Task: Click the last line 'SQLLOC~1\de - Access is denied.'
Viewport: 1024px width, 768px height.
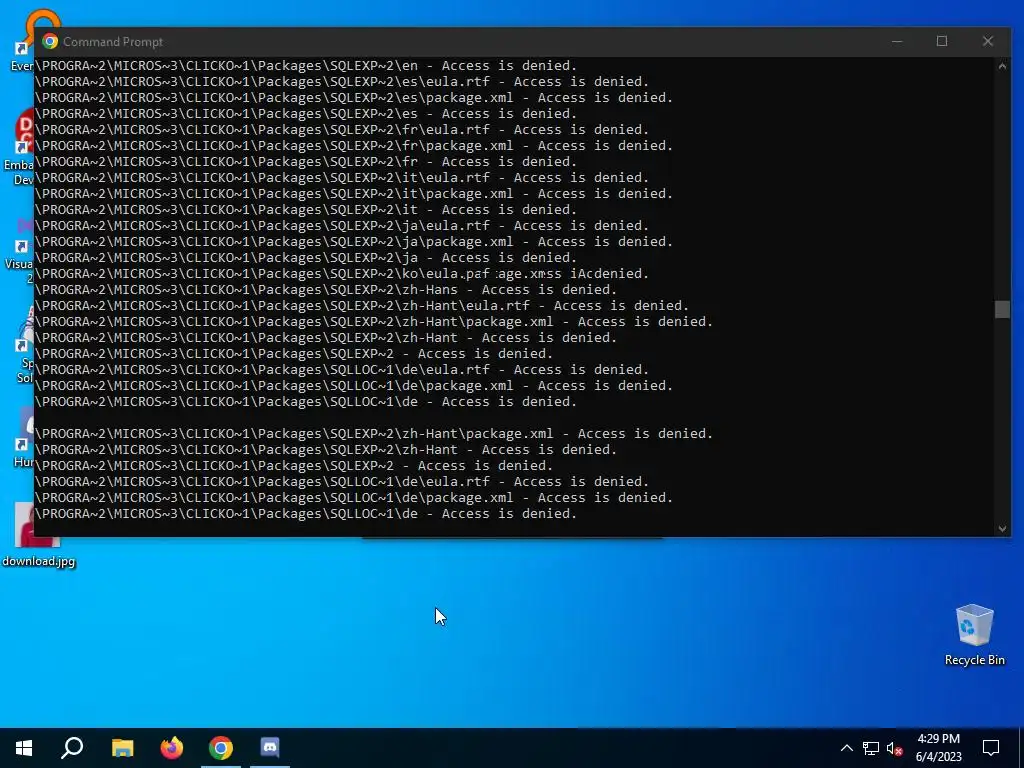Action: click(x=306, y=513)
